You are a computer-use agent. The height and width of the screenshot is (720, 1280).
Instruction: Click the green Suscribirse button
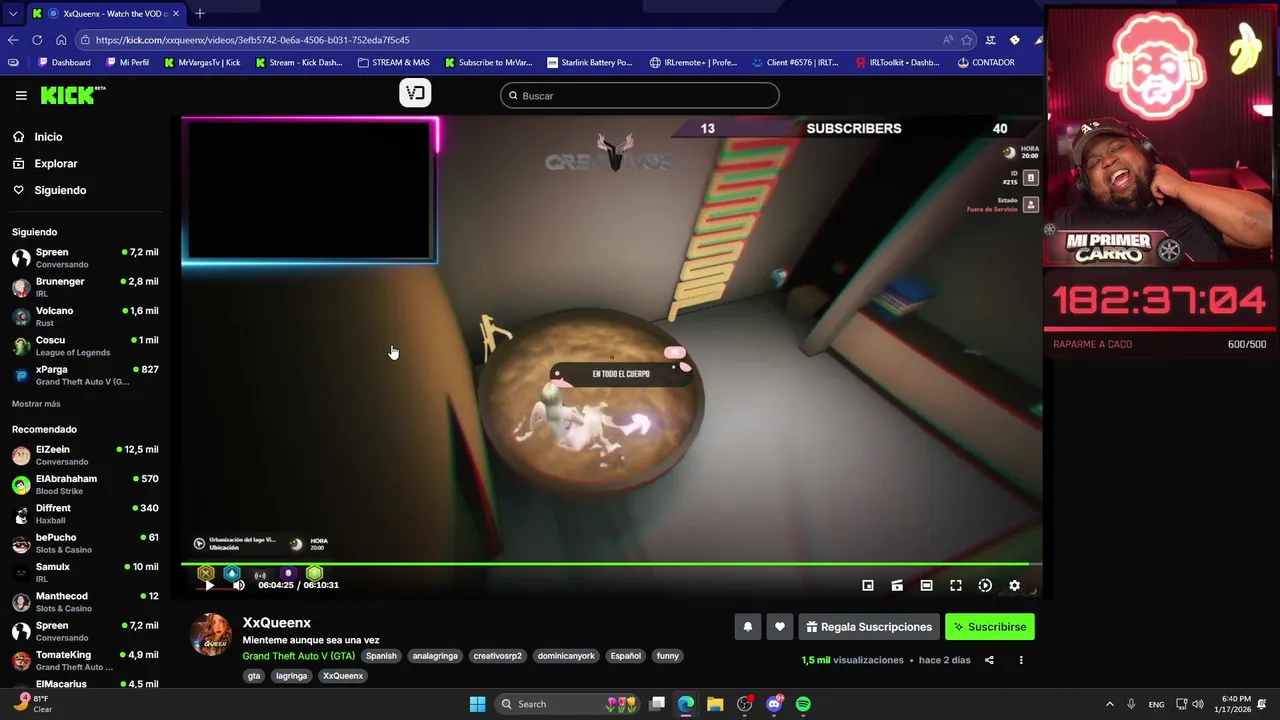(990, 627)
